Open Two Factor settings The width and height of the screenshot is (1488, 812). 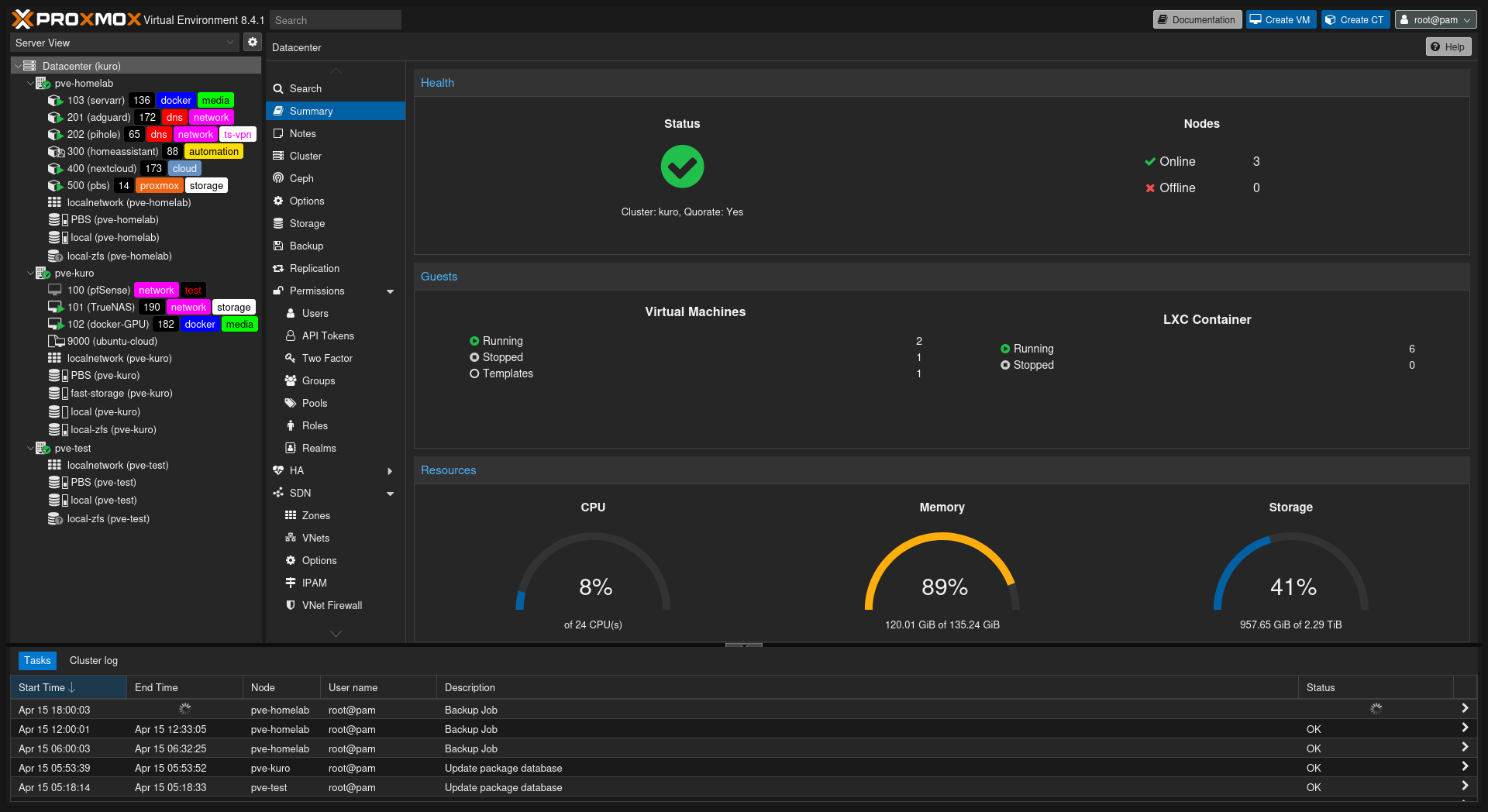(325, 358)
